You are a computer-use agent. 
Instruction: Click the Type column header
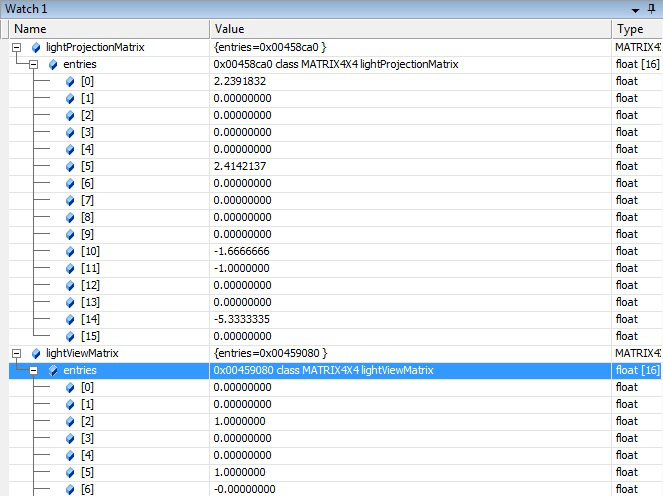click(x=636, y=29)
